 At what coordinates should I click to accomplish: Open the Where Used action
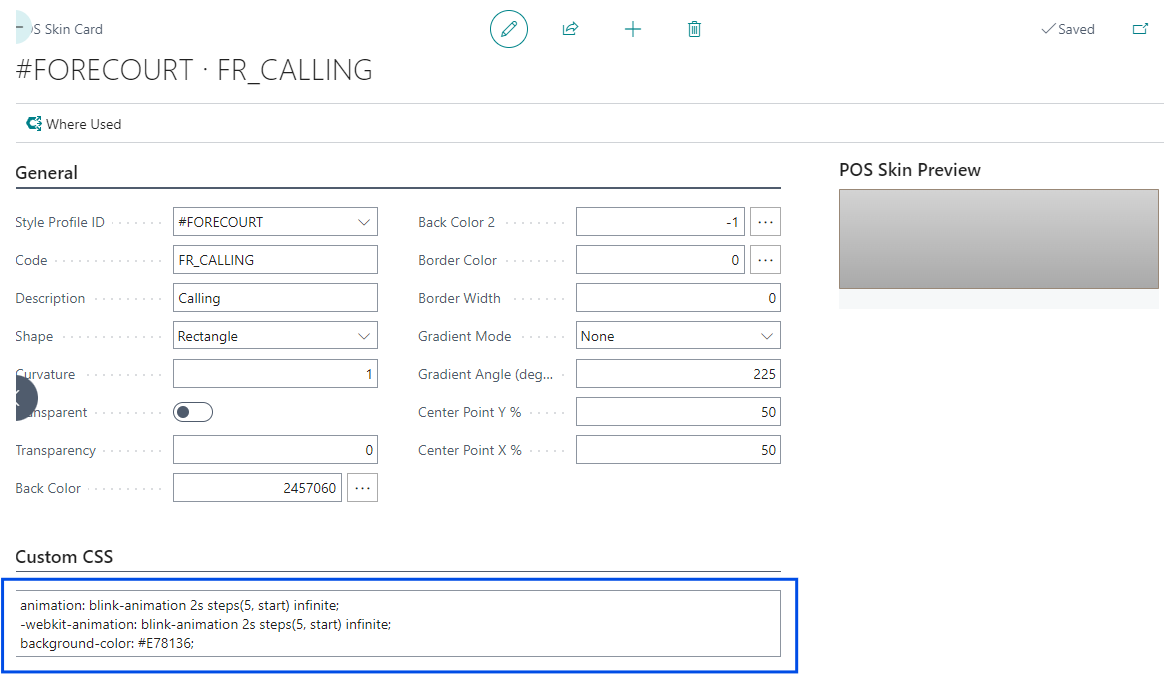click(x=73, y=124)
